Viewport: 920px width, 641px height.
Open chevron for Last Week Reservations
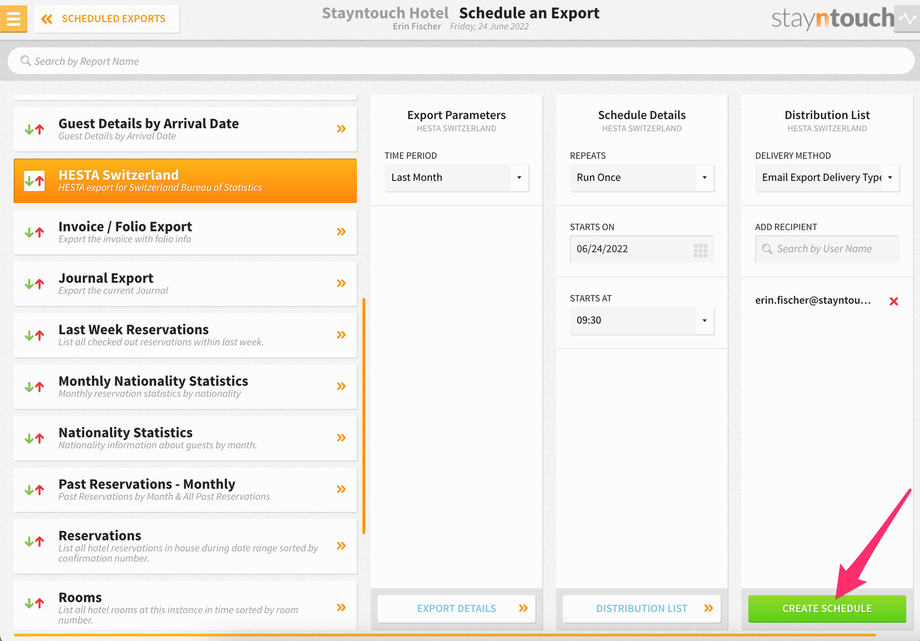[x=341, y=335]
